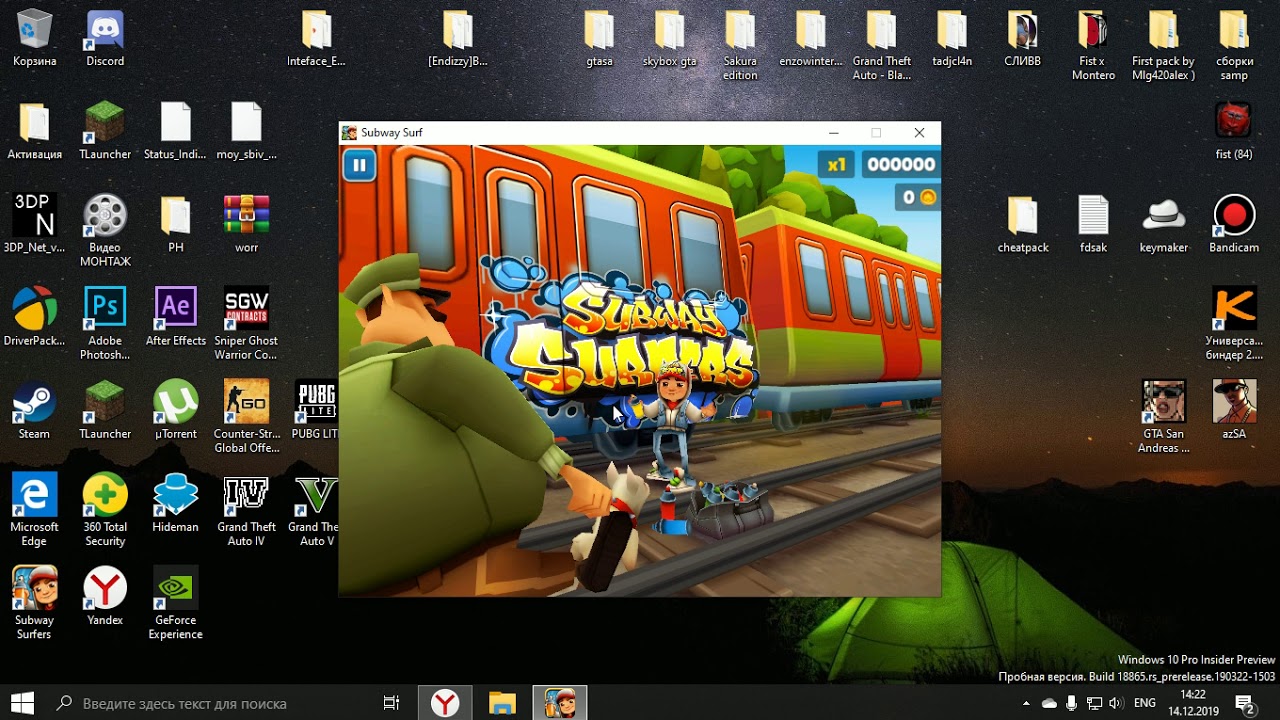Select the skybox gta folder
Screen dimensions: 1280x720
pyautogui.click(x=670, y=39)
